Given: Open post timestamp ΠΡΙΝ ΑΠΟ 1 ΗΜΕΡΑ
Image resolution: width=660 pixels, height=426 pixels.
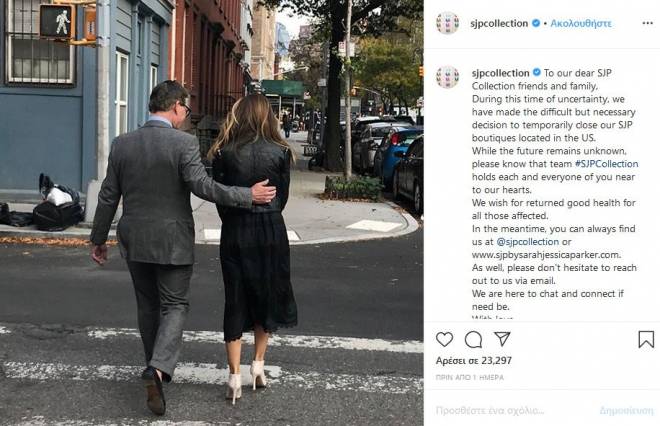Looking at the screenshot, I should click(x=470, y=378).
